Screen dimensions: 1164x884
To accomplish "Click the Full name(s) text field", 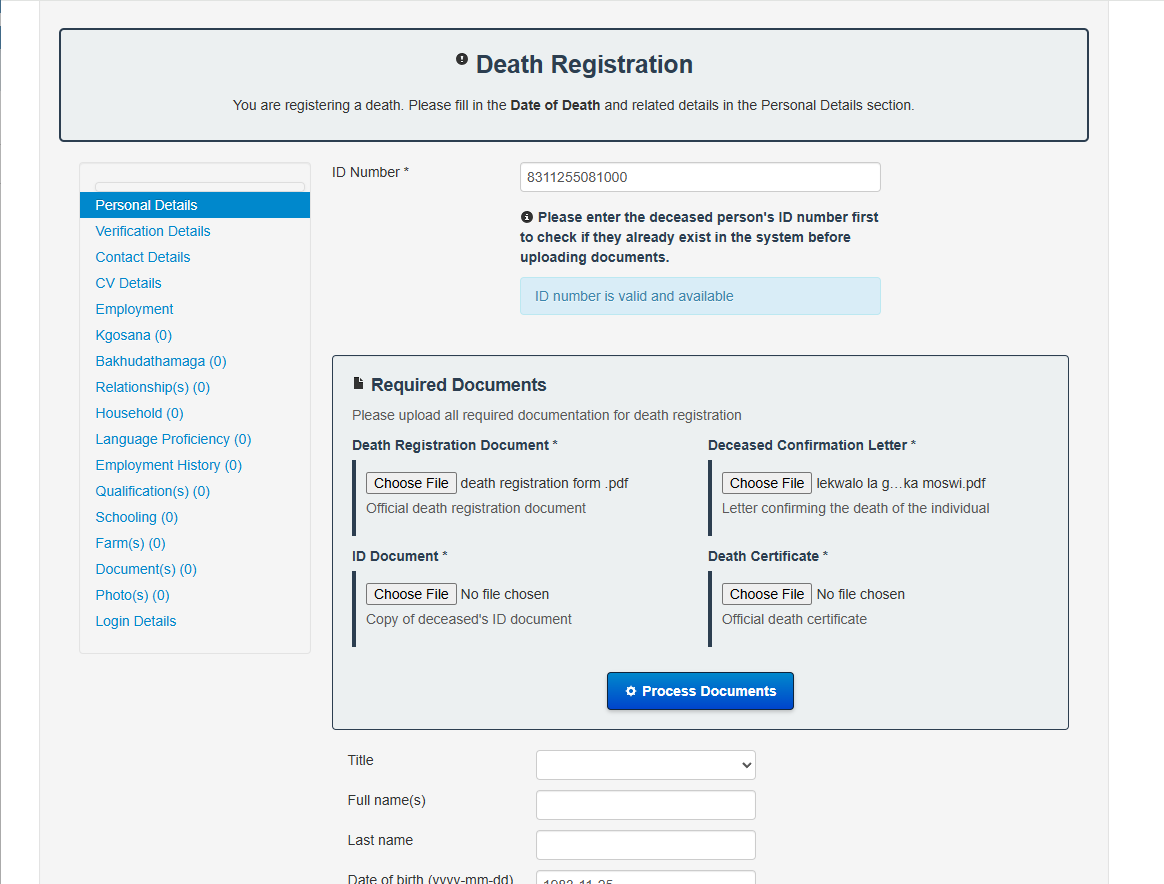I will coord(646,805).
